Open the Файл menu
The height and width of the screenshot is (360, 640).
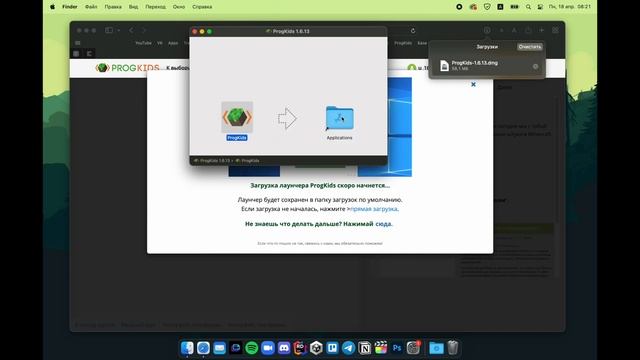point(91,7)
